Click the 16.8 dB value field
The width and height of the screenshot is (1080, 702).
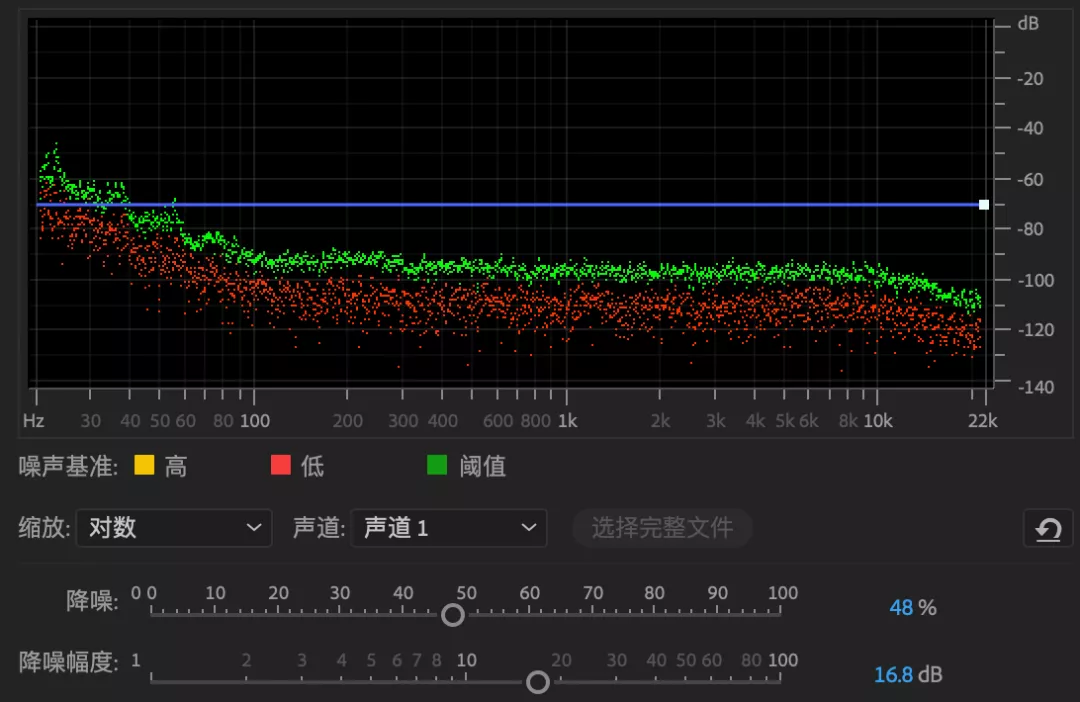click(x=907, y=674)
